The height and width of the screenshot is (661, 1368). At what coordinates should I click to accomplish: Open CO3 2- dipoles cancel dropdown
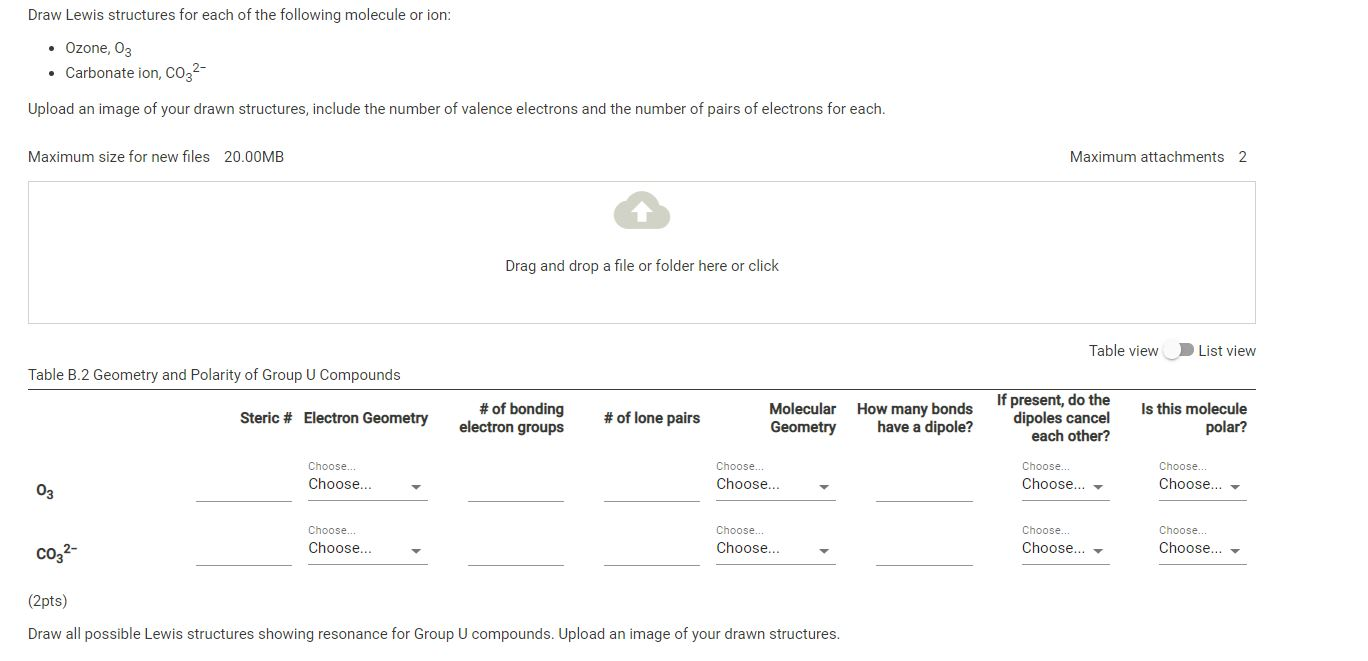point(1065,548)
